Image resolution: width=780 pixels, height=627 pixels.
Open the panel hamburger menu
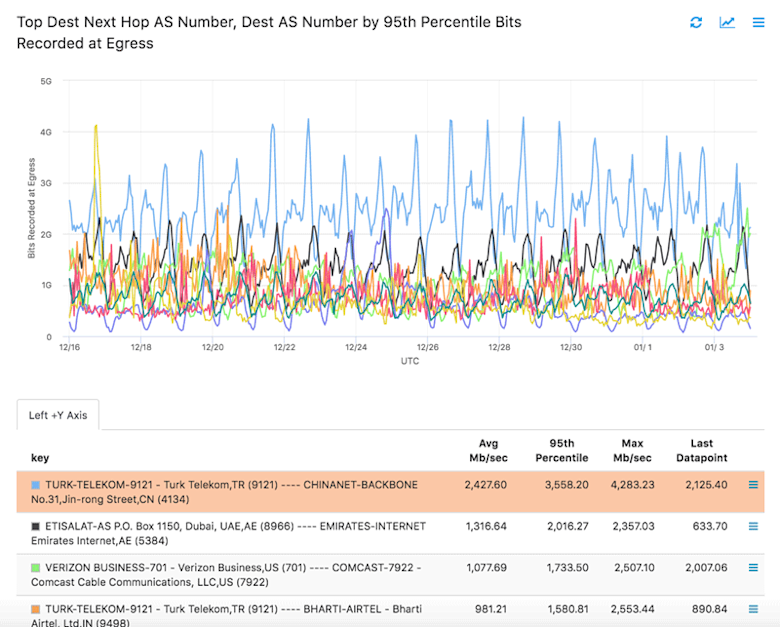point(758,22)
